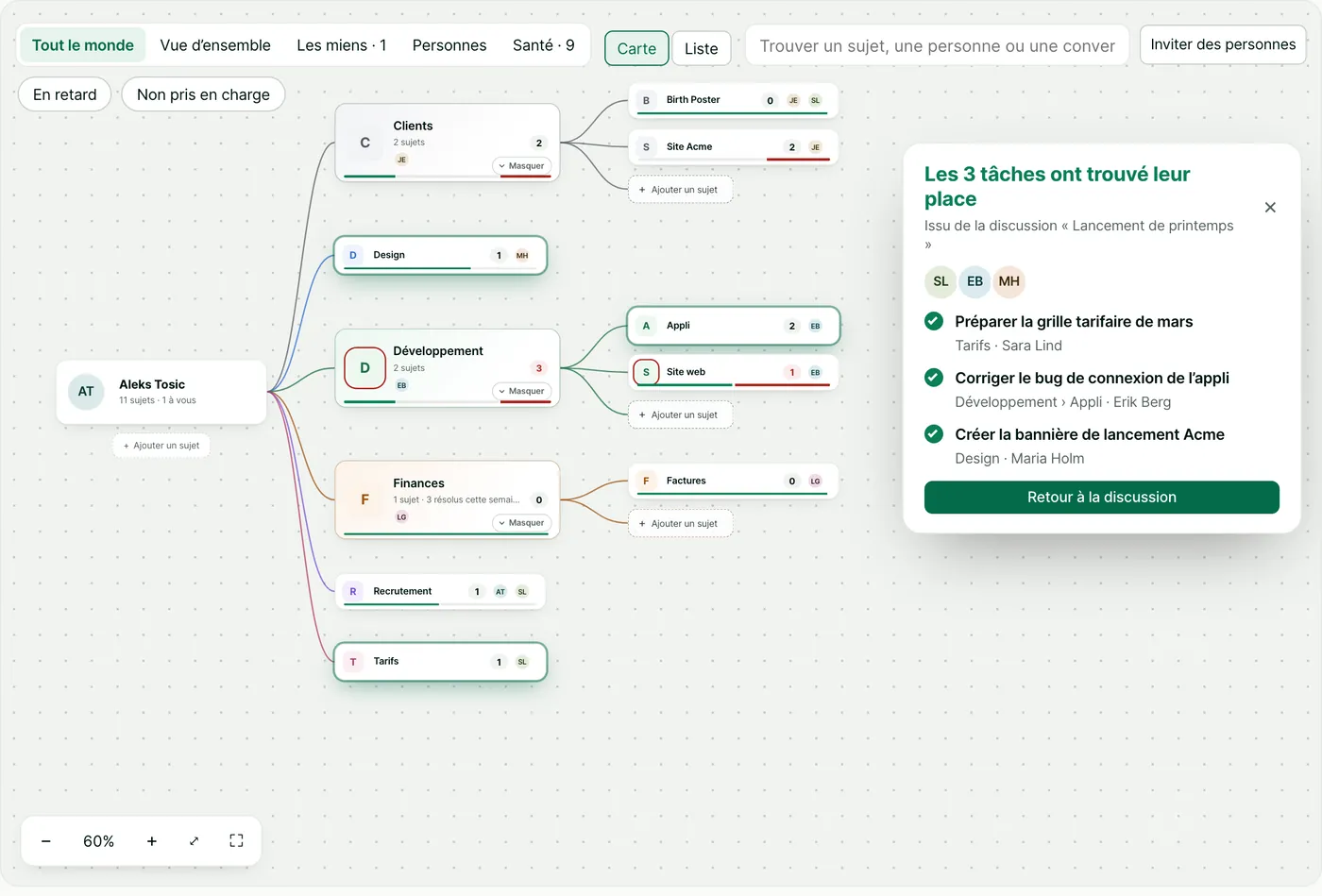This screenshot has width=1322, height=896.
Task: Select the Tout le monde tab
Action: click(83, 45)
